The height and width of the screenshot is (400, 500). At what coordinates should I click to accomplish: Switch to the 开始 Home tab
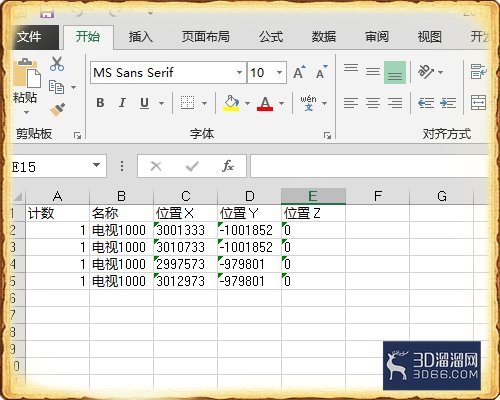(x=88, y=36)
